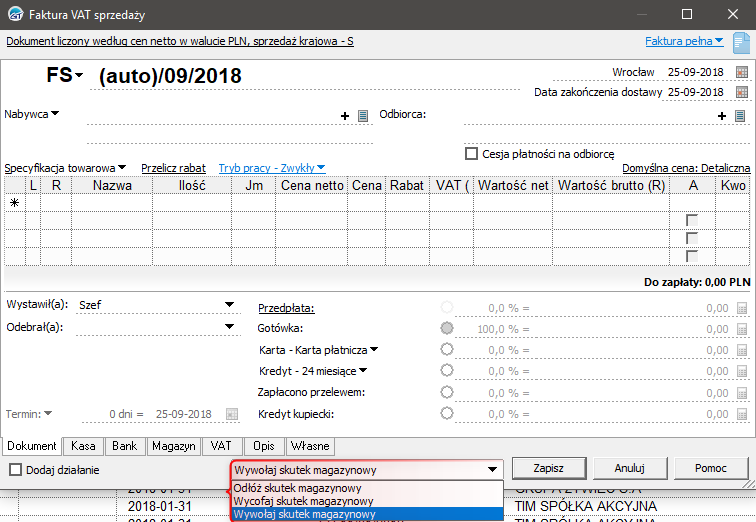Open the Termin date calendar icon

232,414
